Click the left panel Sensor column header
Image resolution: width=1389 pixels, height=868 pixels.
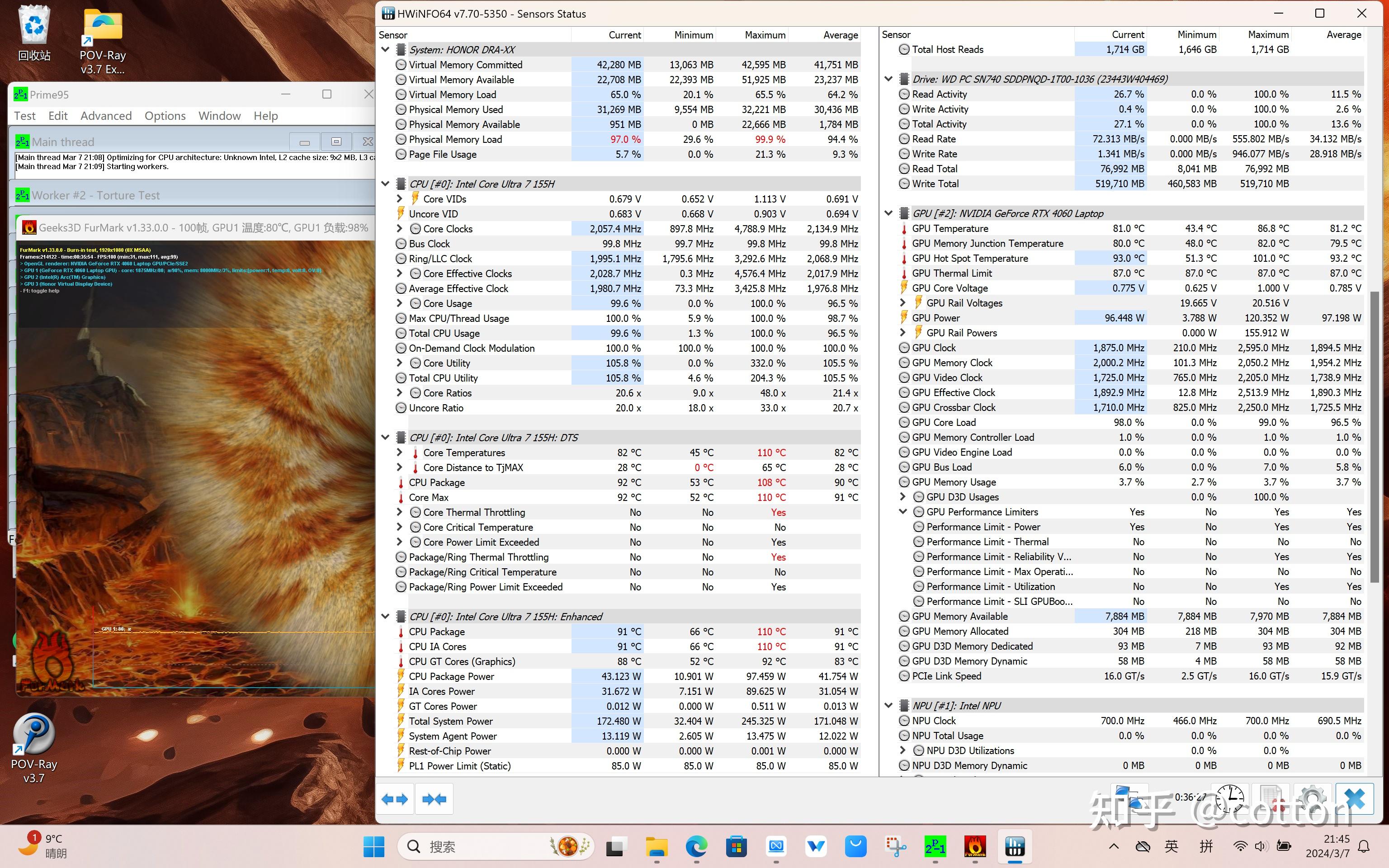[x=474, y=35]
